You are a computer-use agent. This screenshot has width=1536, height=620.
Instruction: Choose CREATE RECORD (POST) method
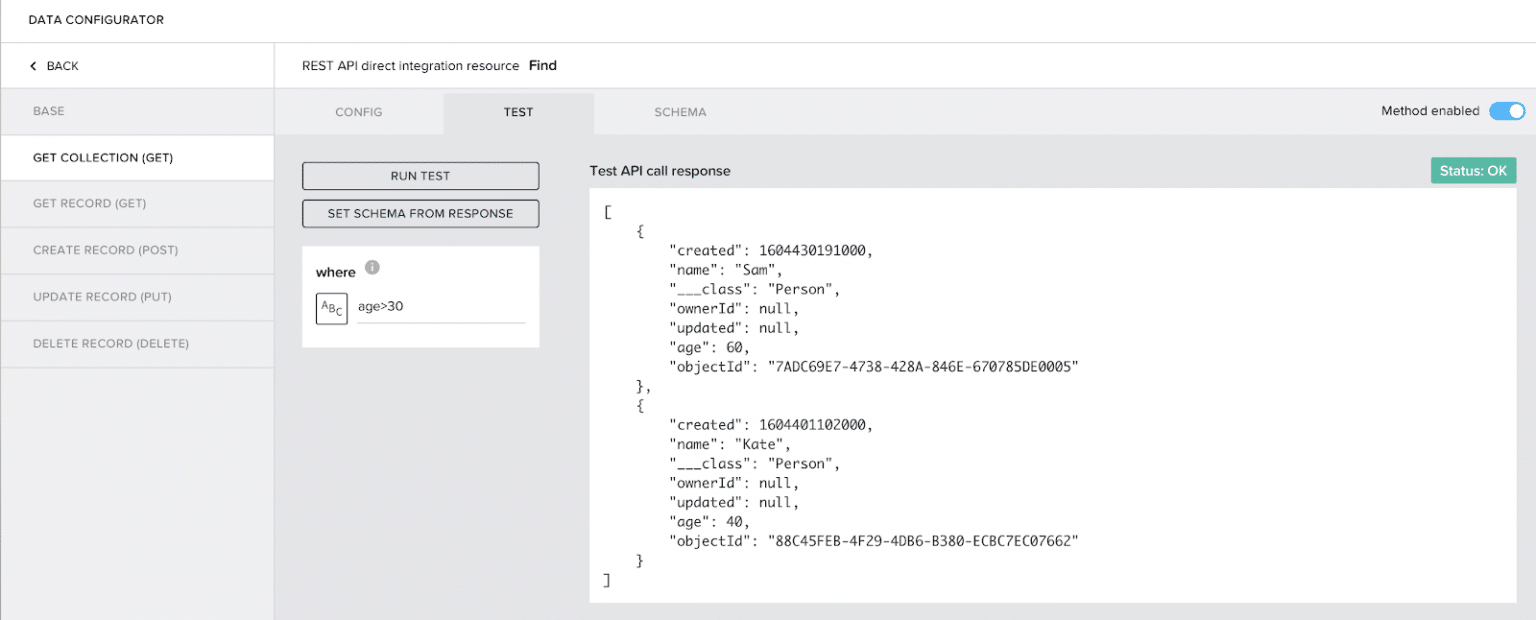pos(105,250)
